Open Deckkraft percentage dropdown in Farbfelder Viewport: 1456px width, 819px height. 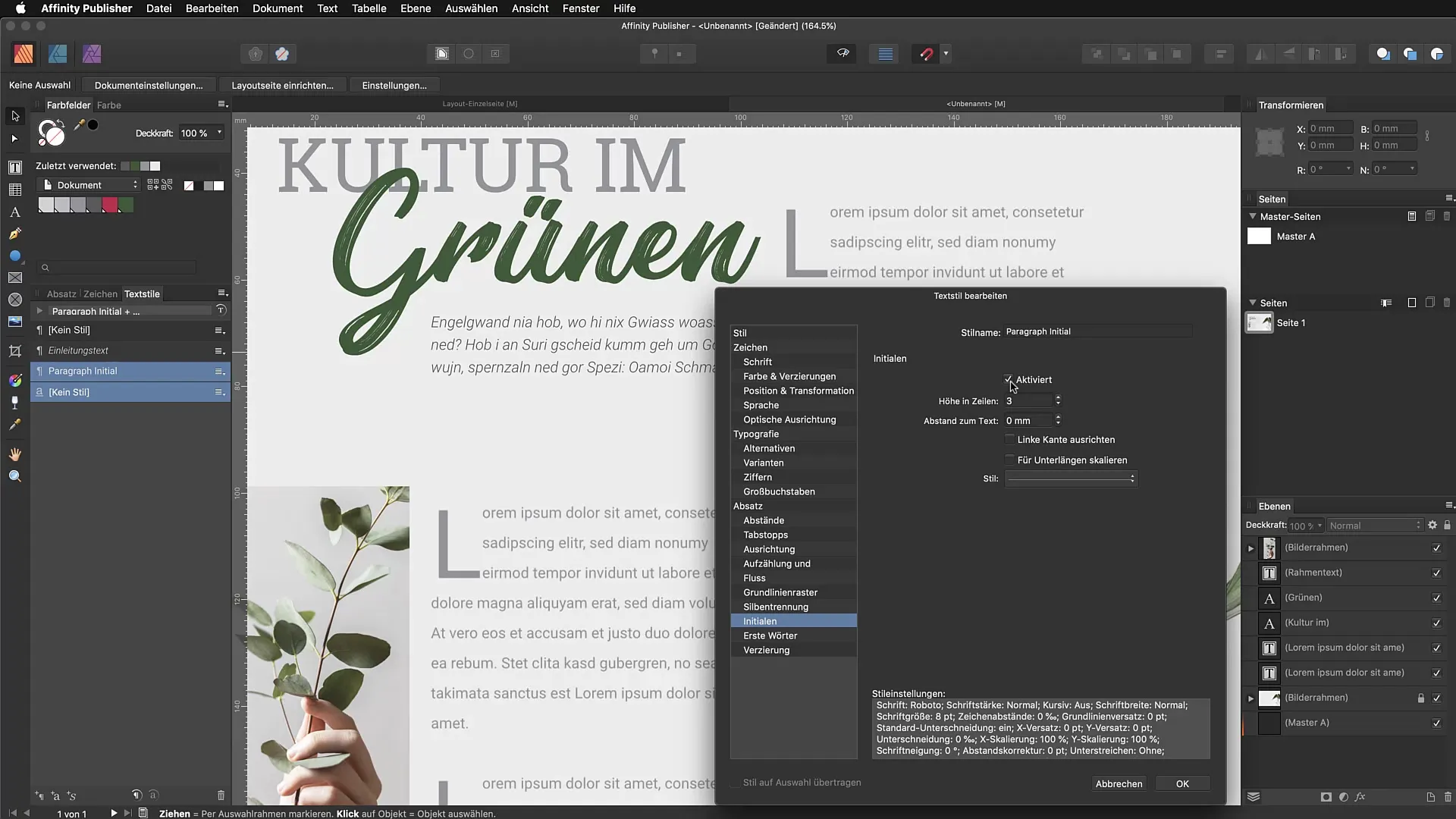pyautogui.click(x=220, y=133)
